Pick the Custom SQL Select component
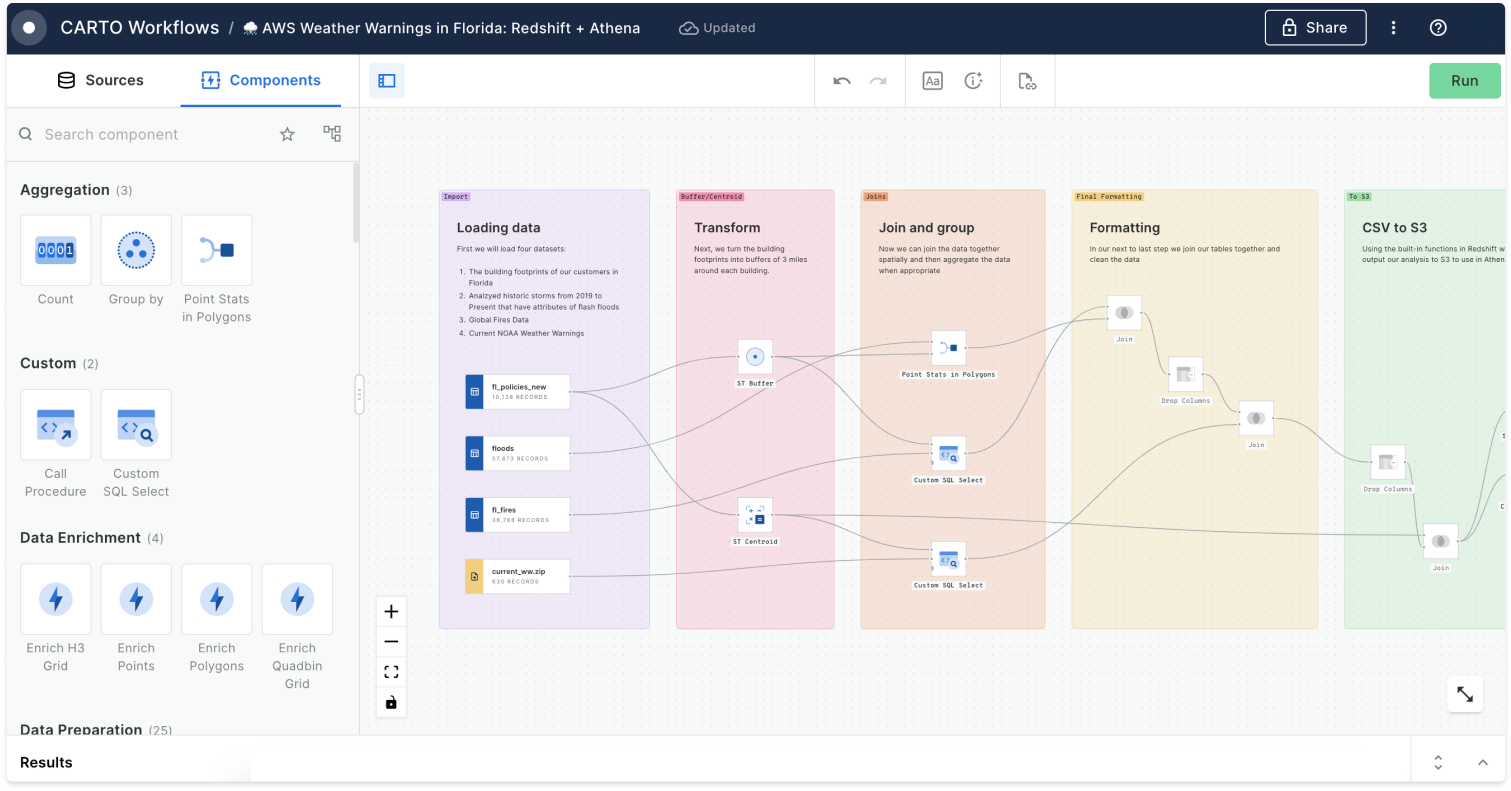This screenshot has width=1511, height=791. click(136, 424)
